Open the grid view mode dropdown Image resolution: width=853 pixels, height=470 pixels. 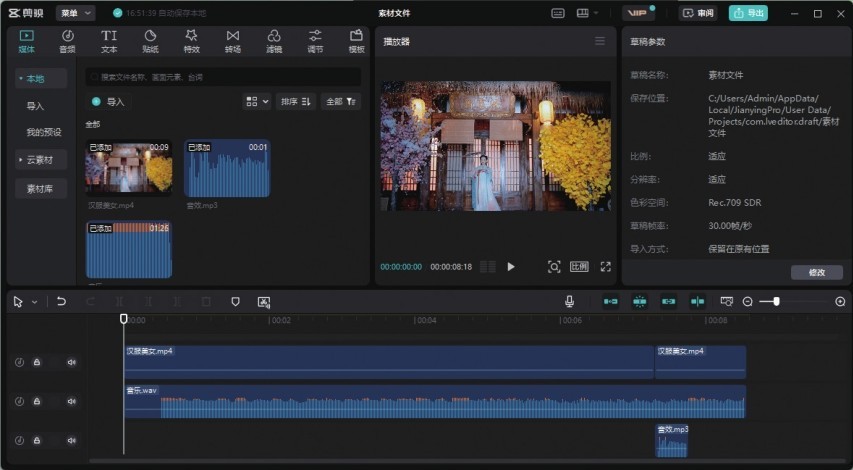[x=257, y=101]
